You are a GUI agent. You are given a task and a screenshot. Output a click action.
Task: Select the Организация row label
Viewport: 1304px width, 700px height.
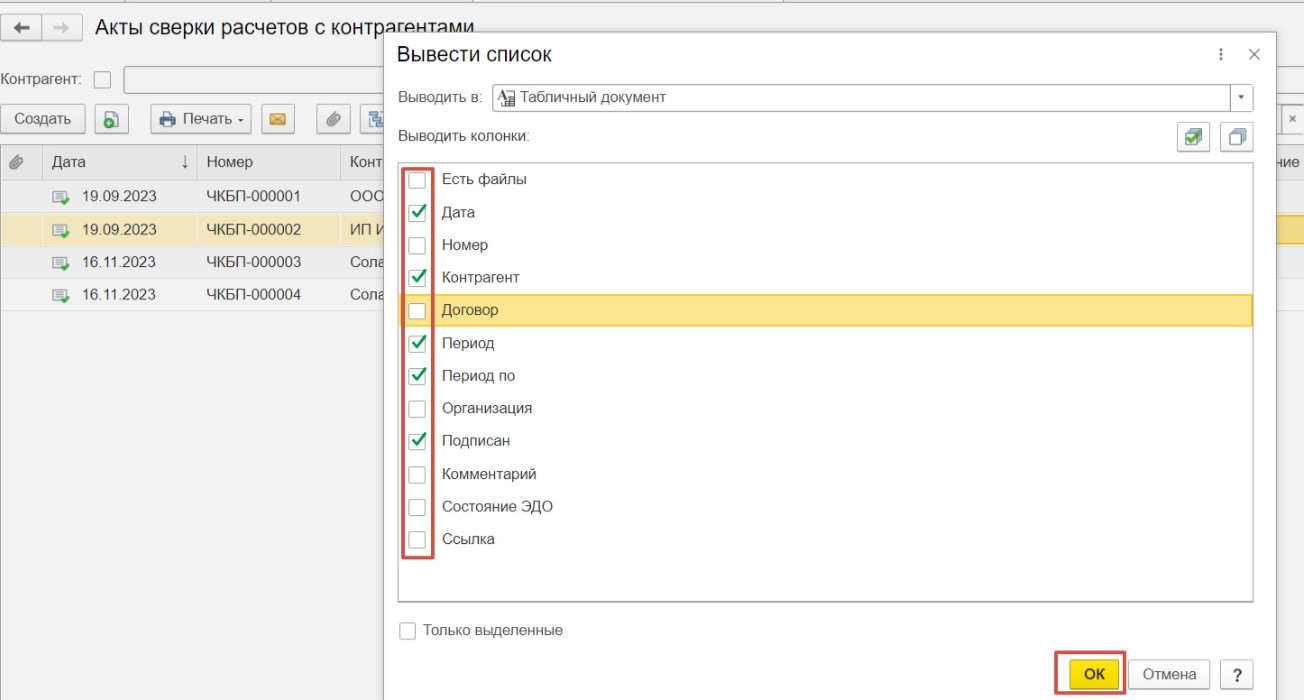pyautogui.click(x=487, y=408)
